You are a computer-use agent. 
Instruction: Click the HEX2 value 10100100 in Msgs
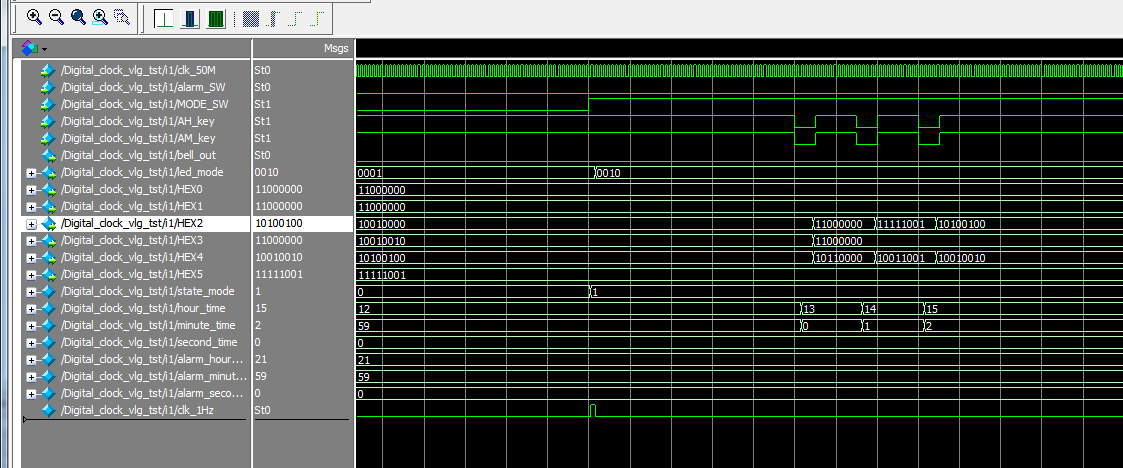279,224
